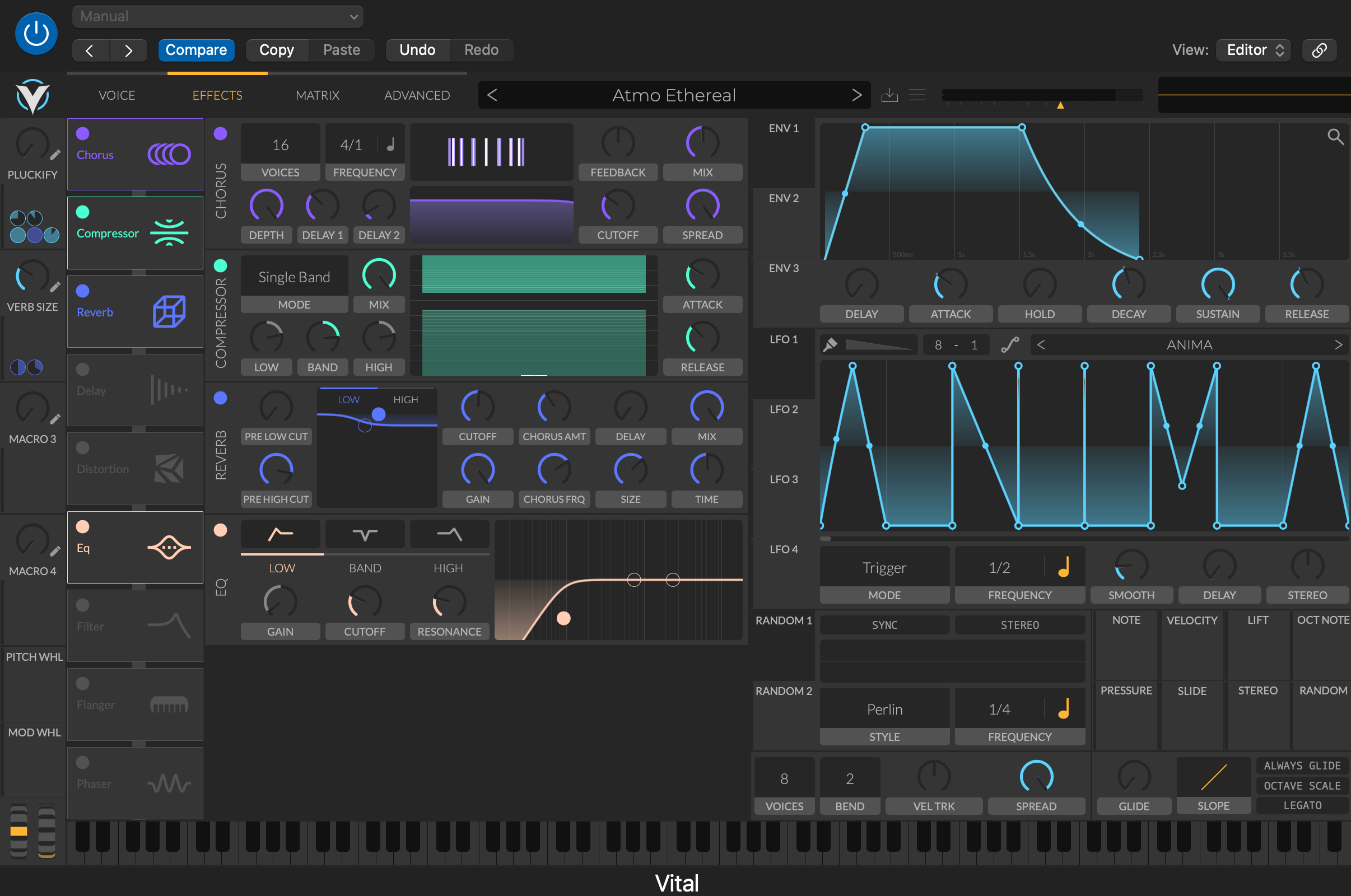Switch to the ADVANCED tab

[417, 95]
